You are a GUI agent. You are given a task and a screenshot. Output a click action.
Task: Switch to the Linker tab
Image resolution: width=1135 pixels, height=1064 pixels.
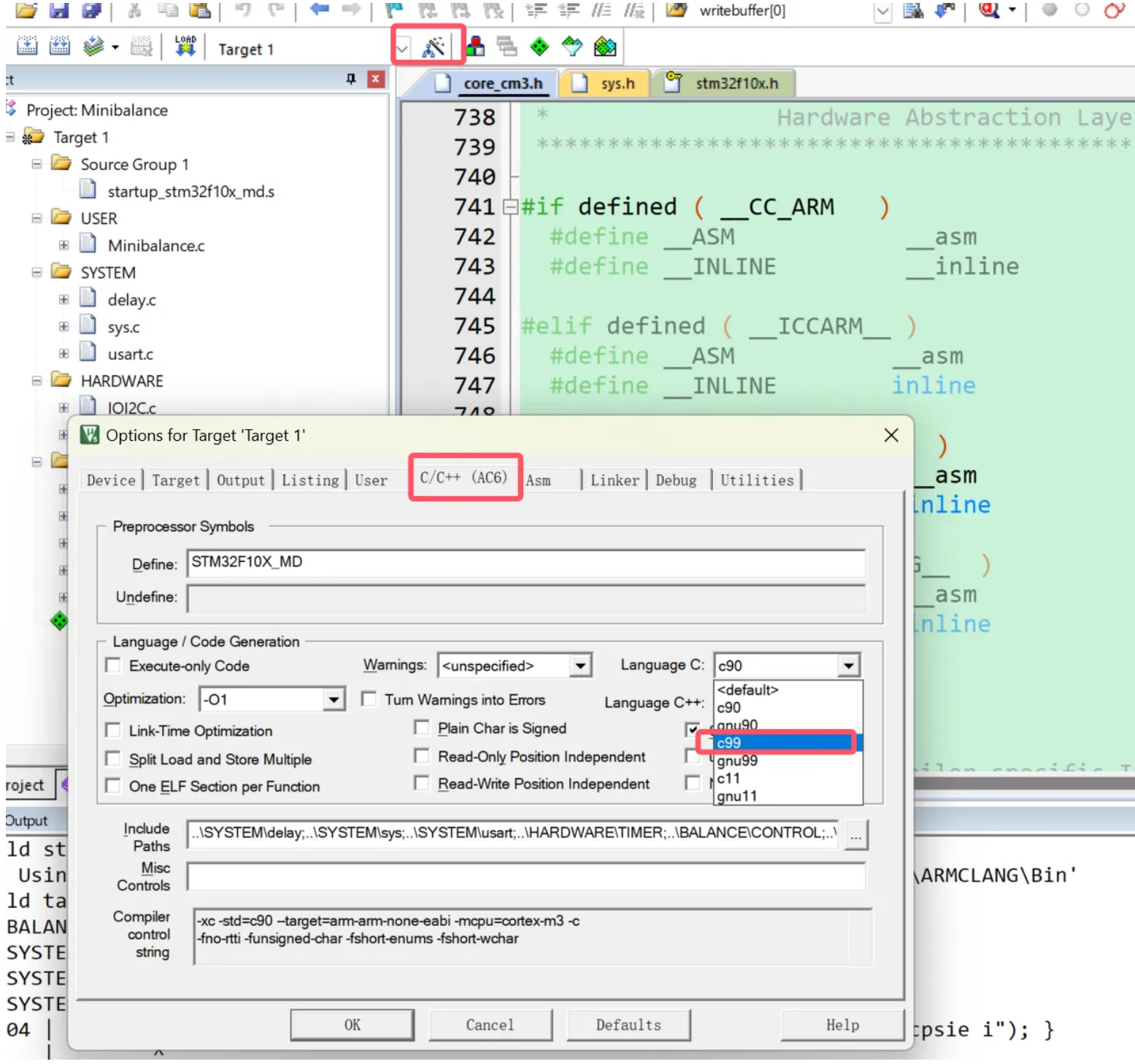click(x=614, y=479)
